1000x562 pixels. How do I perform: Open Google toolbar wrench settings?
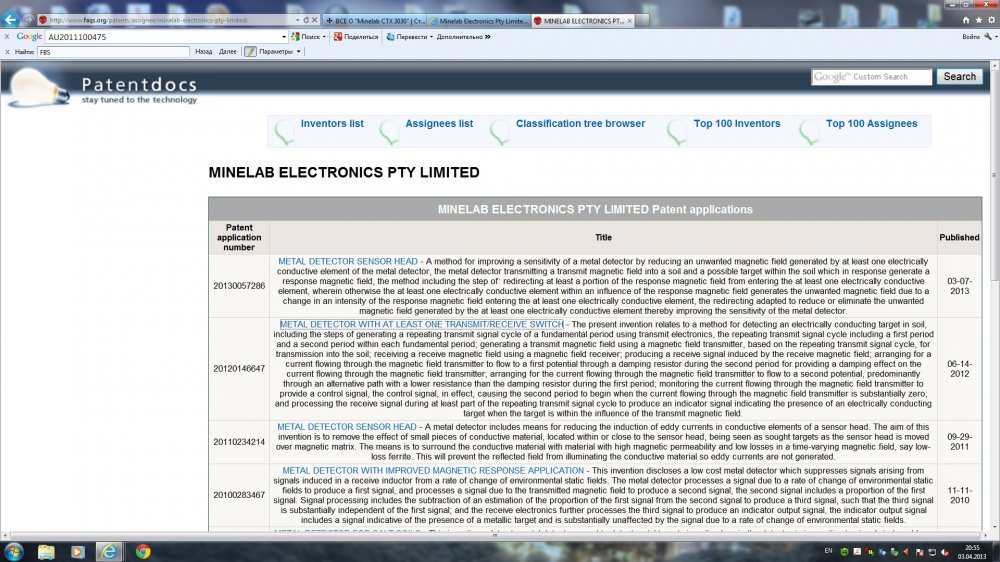[x=988, y=37]
